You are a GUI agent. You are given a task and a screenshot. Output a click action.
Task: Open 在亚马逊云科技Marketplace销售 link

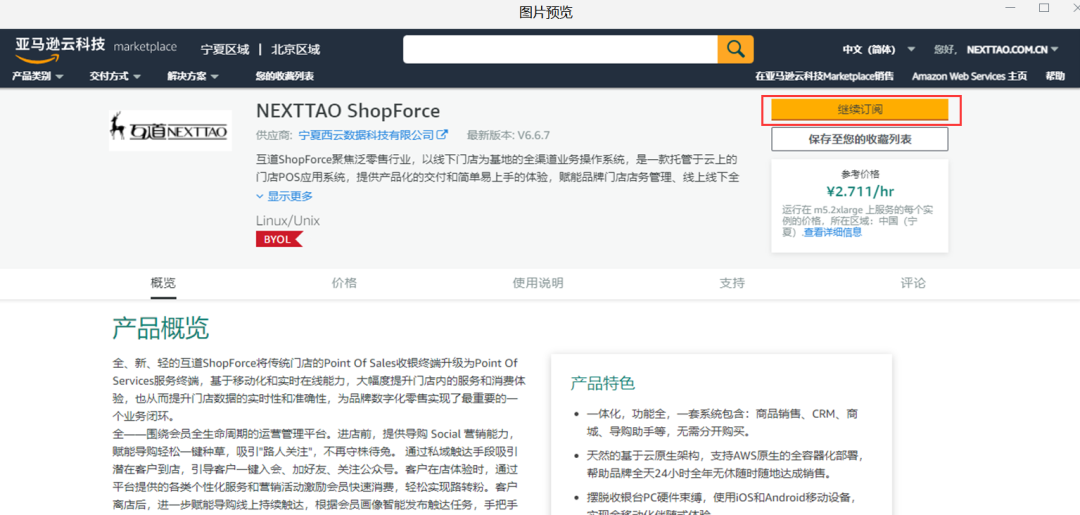pos(824,76)
